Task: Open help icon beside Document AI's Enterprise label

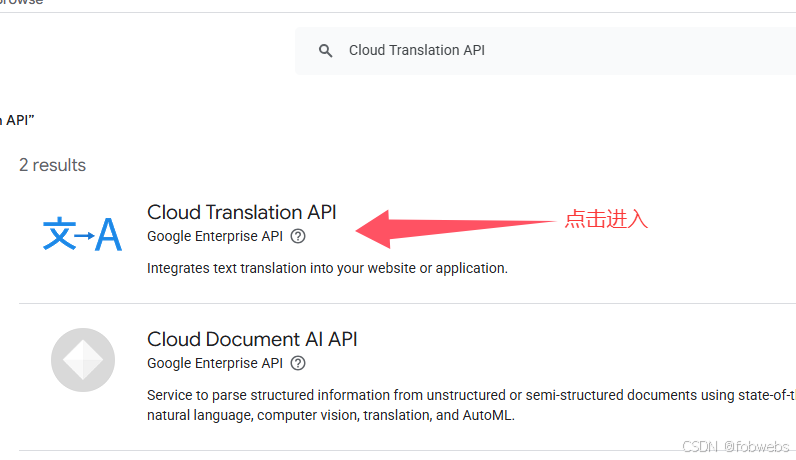Action: pyautogui.click(x=298, y=363)
